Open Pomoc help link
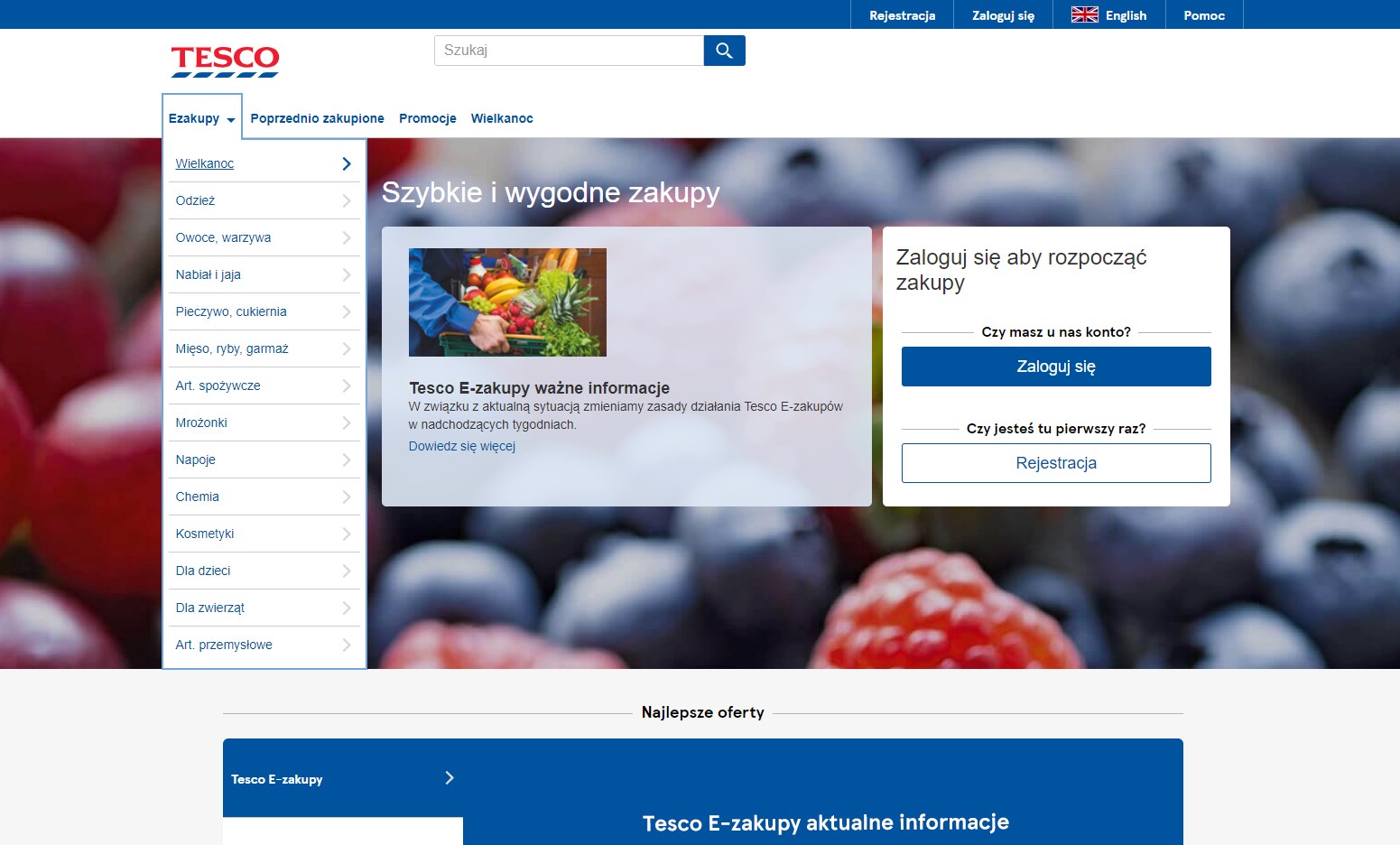Viewport: 1400px width, 845px height. tap(1204, 15)
